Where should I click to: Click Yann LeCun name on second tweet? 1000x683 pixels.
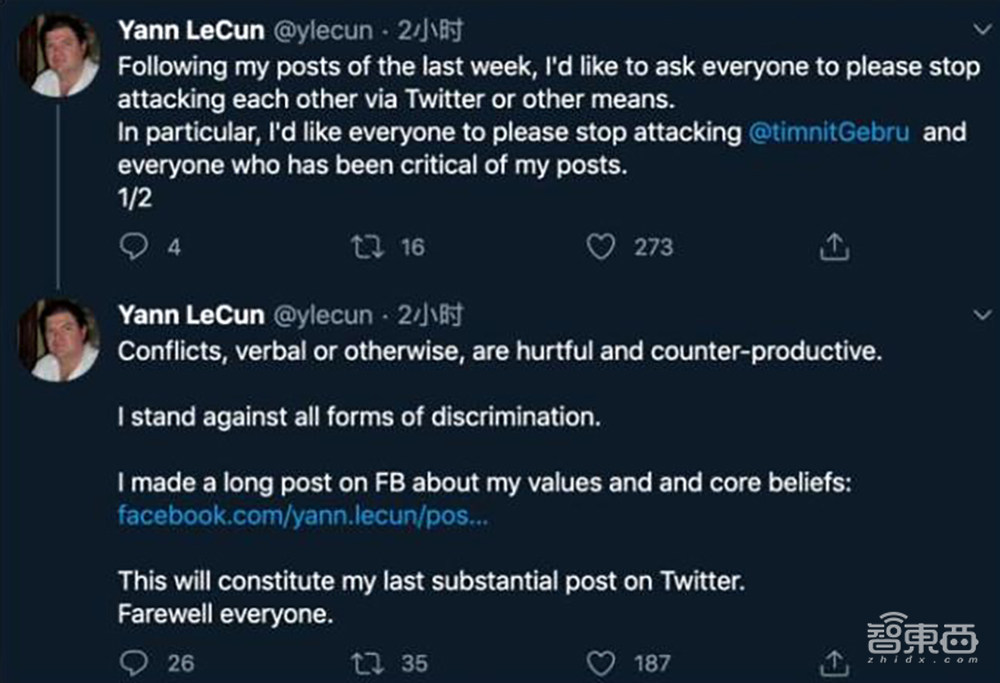coord(189,316)
